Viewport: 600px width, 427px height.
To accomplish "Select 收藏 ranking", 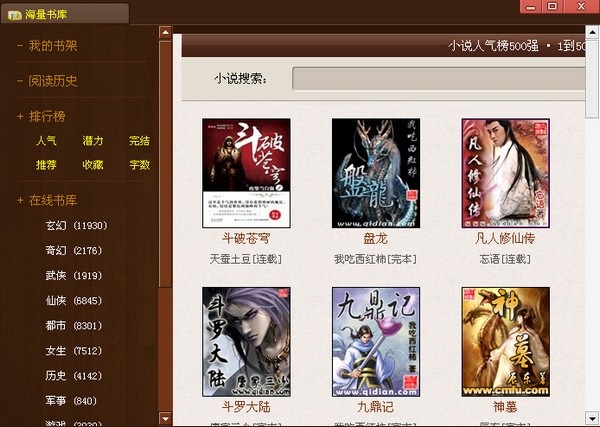I will tap(93, 165).
